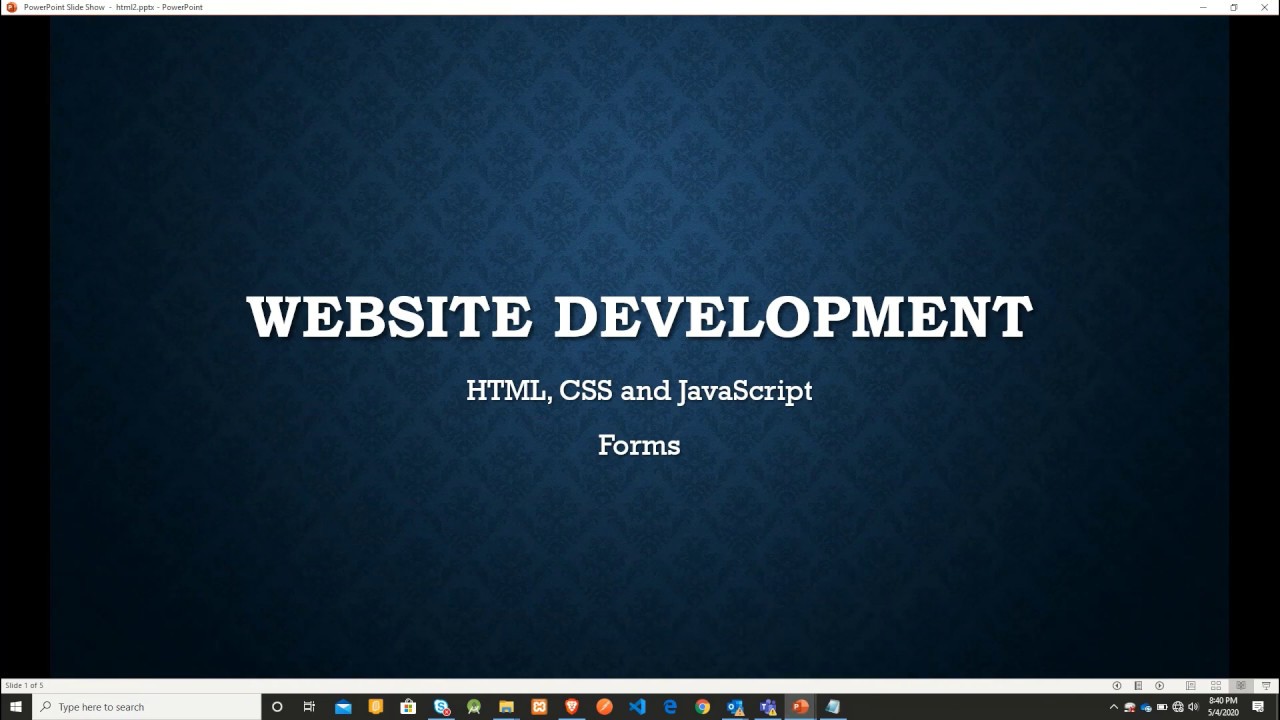Open Microsoft Teams from taskbar

768,707
